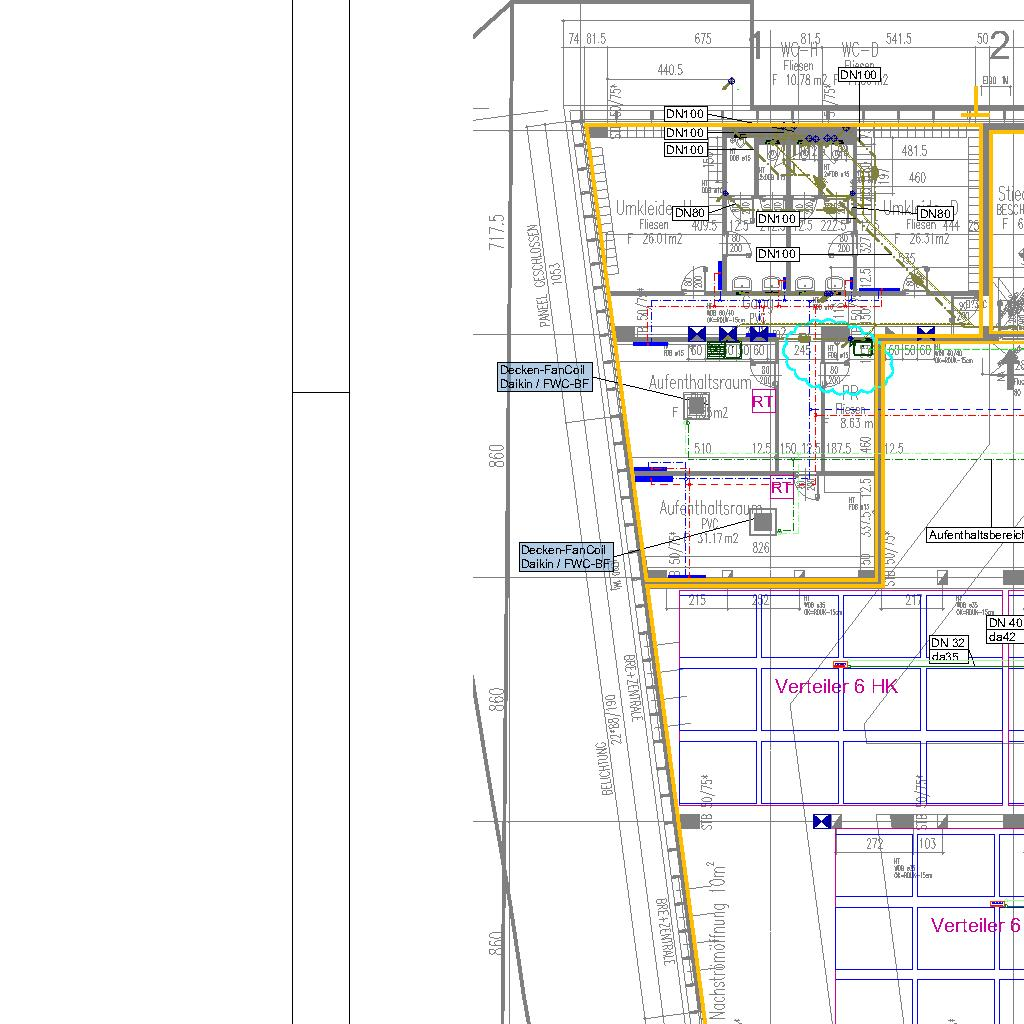Select the 'DN80' label beside Umkleide H
Viewport: 1024px width, 1024px height.
pos(690,213)
